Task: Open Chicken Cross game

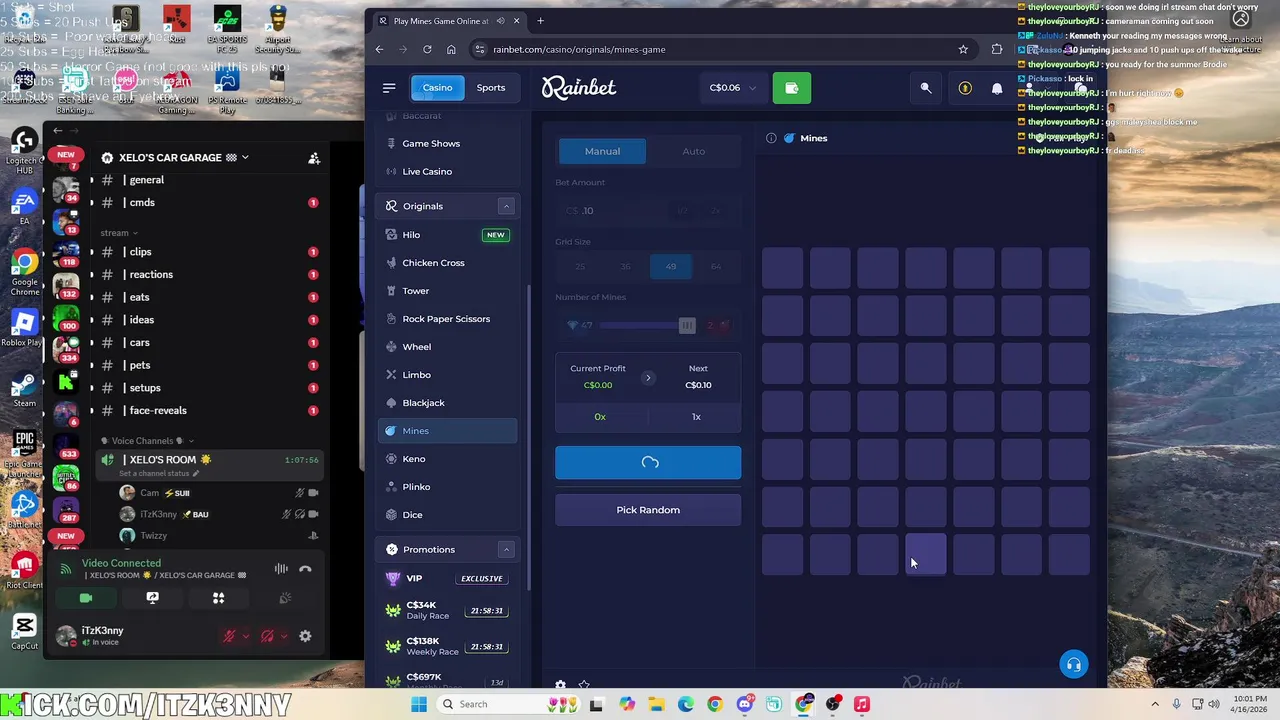Action: click(x=448, y=263)
